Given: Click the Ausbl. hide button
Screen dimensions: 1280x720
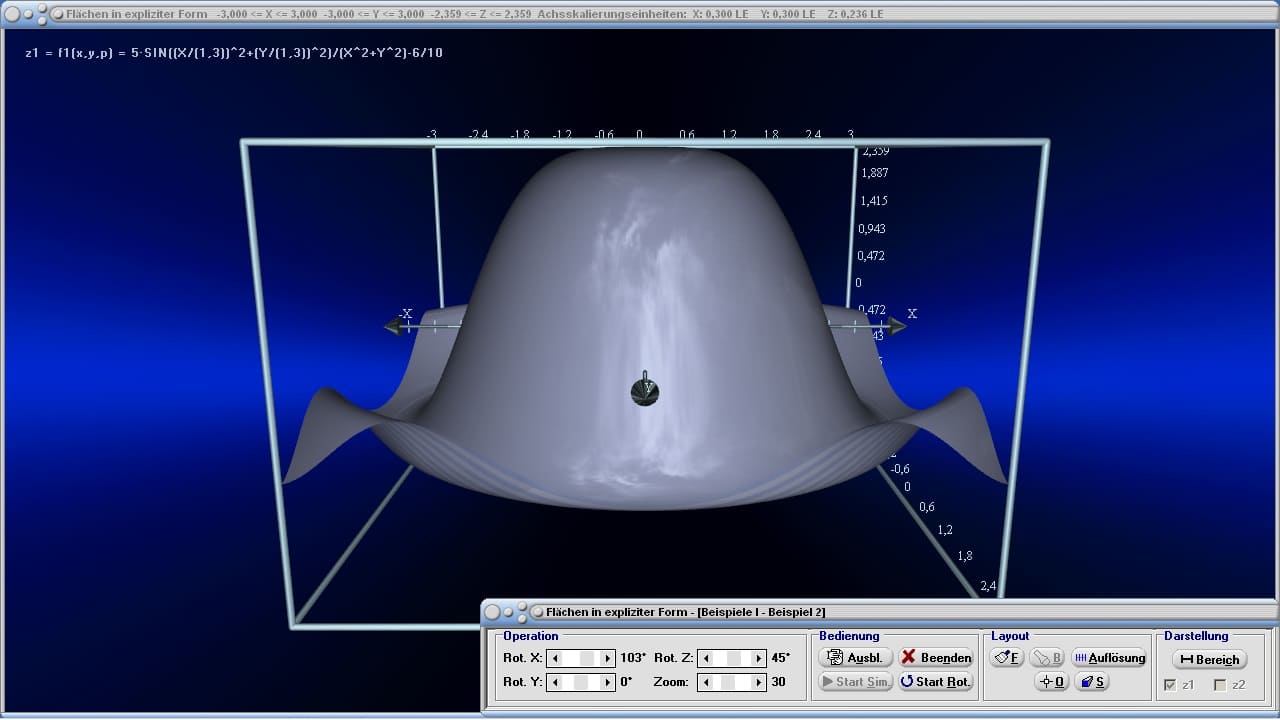Looking at the screenshot, I should [x=855, y=657].
